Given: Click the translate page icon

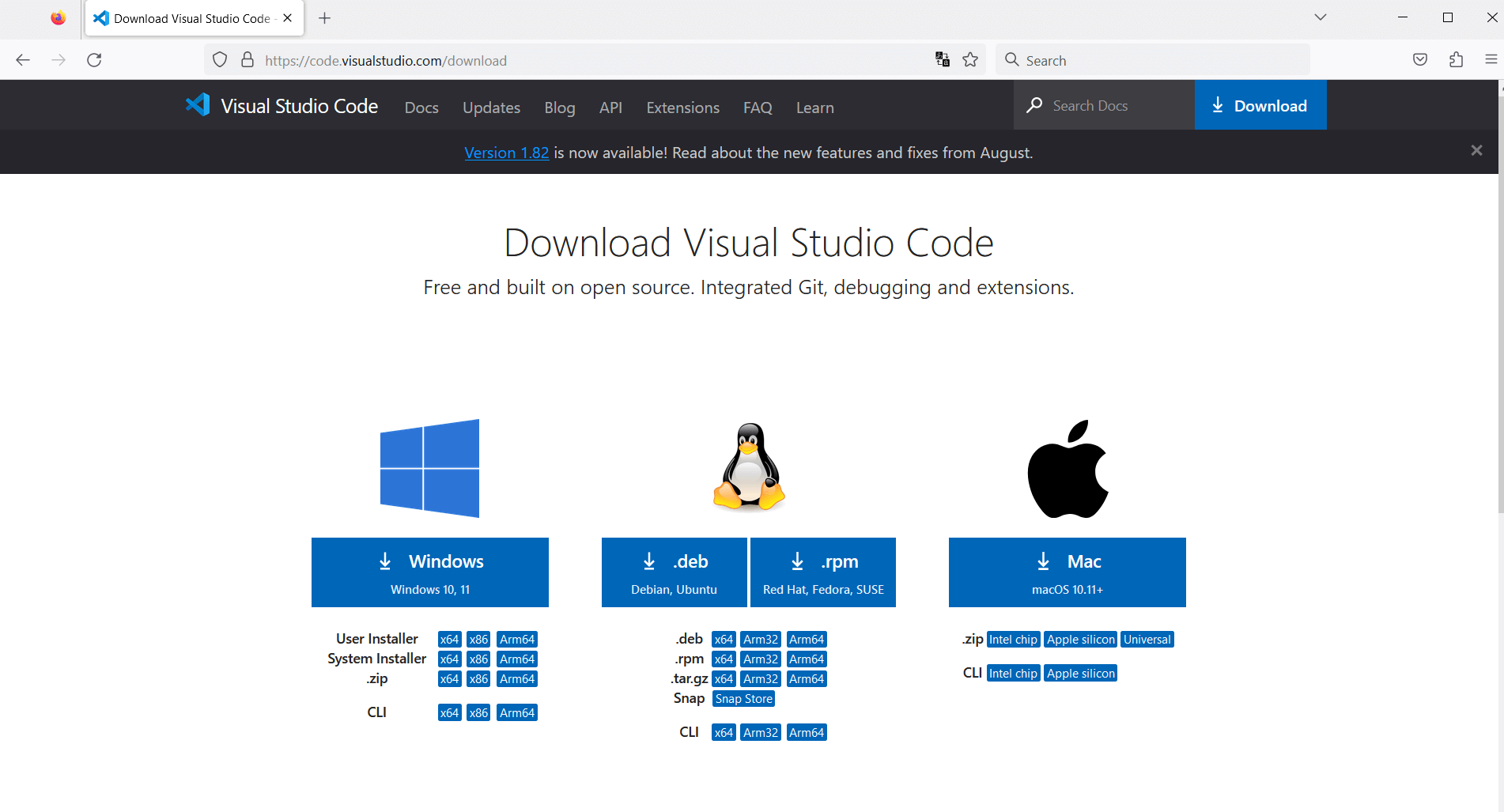Looking at the screenshot, I should coord(942,60).
